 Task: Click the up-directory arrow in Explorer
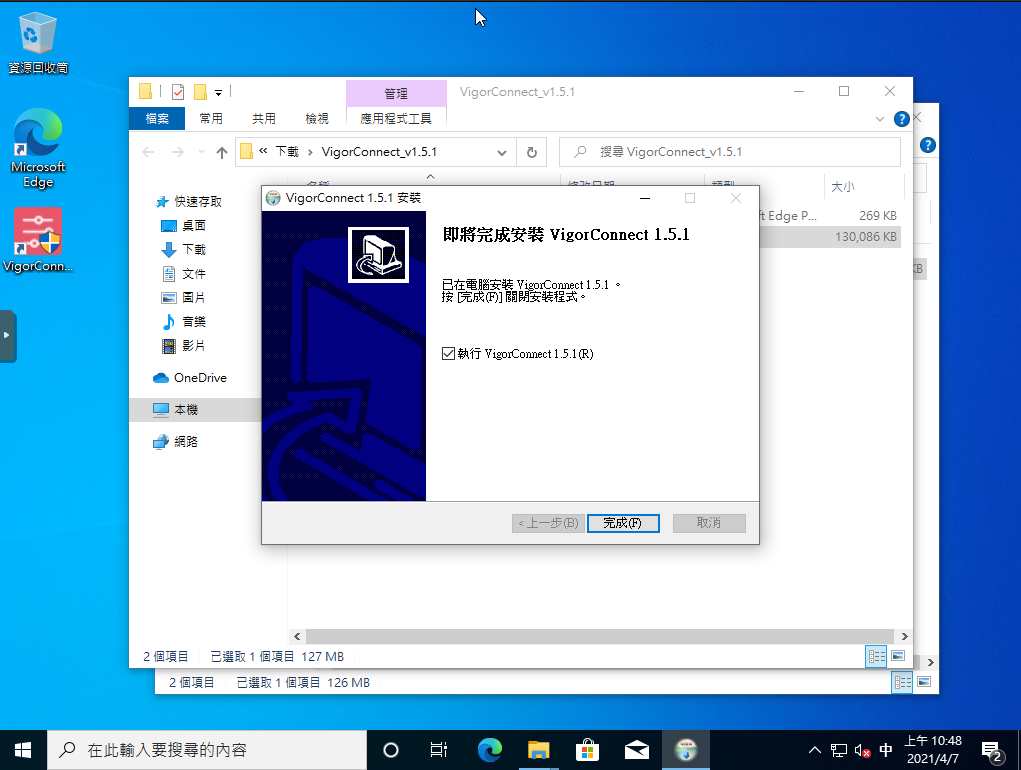coord(222,152)
